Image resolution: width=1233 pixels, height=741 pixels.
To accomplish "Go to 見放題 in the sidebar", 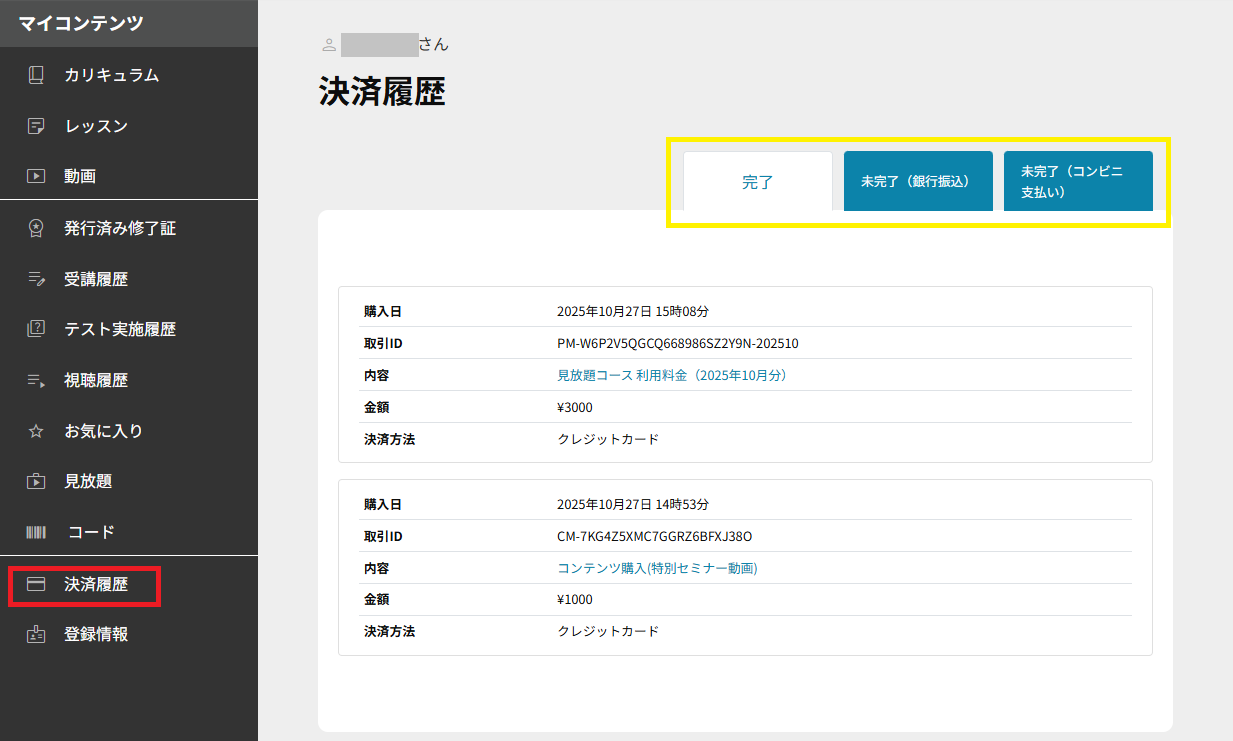I will pyautogui.click(x=88, y=481).
